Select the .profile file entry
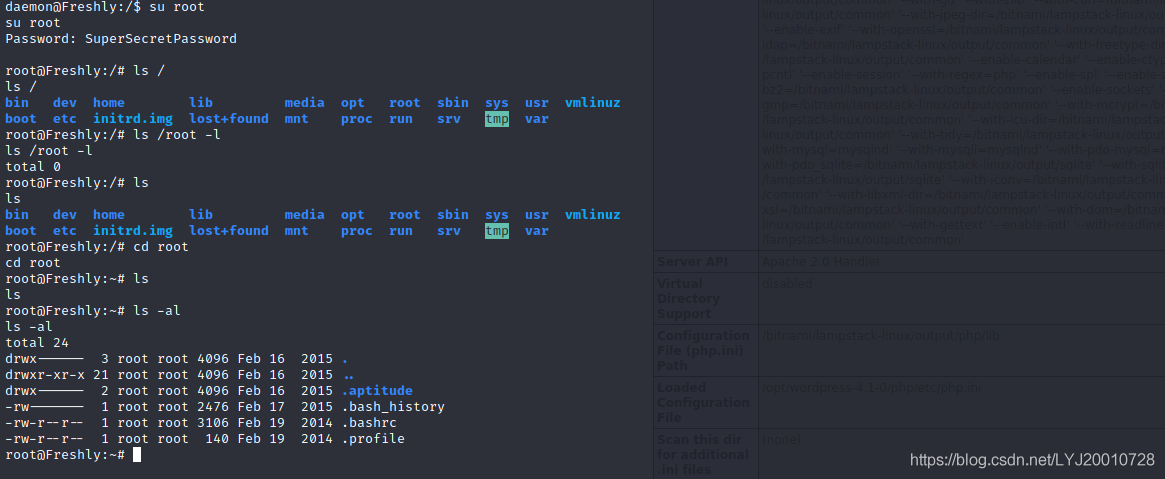1165x479 pixels. point(373,439)
